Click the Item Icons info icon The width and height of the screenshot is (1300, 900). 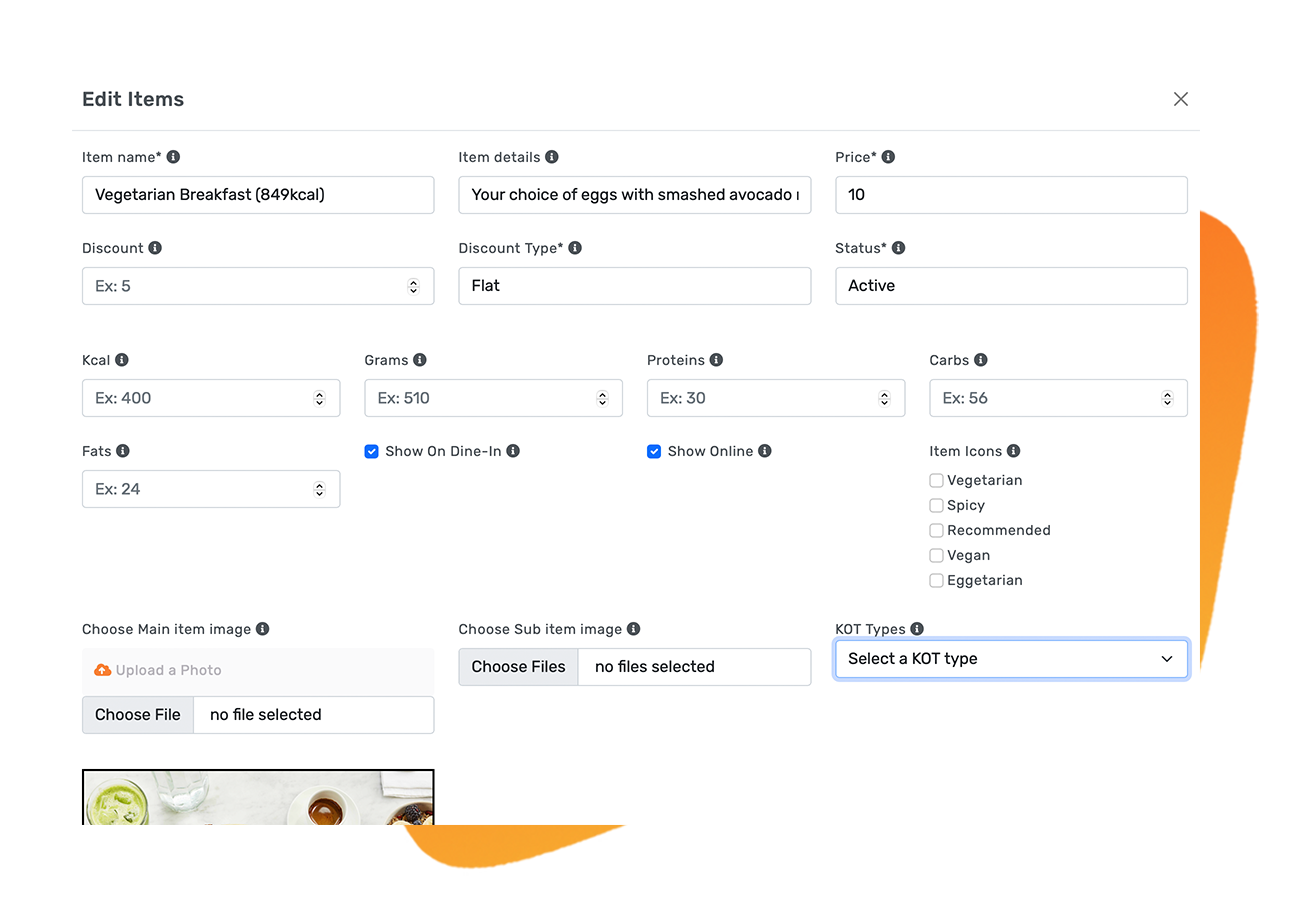[1013, 451]
